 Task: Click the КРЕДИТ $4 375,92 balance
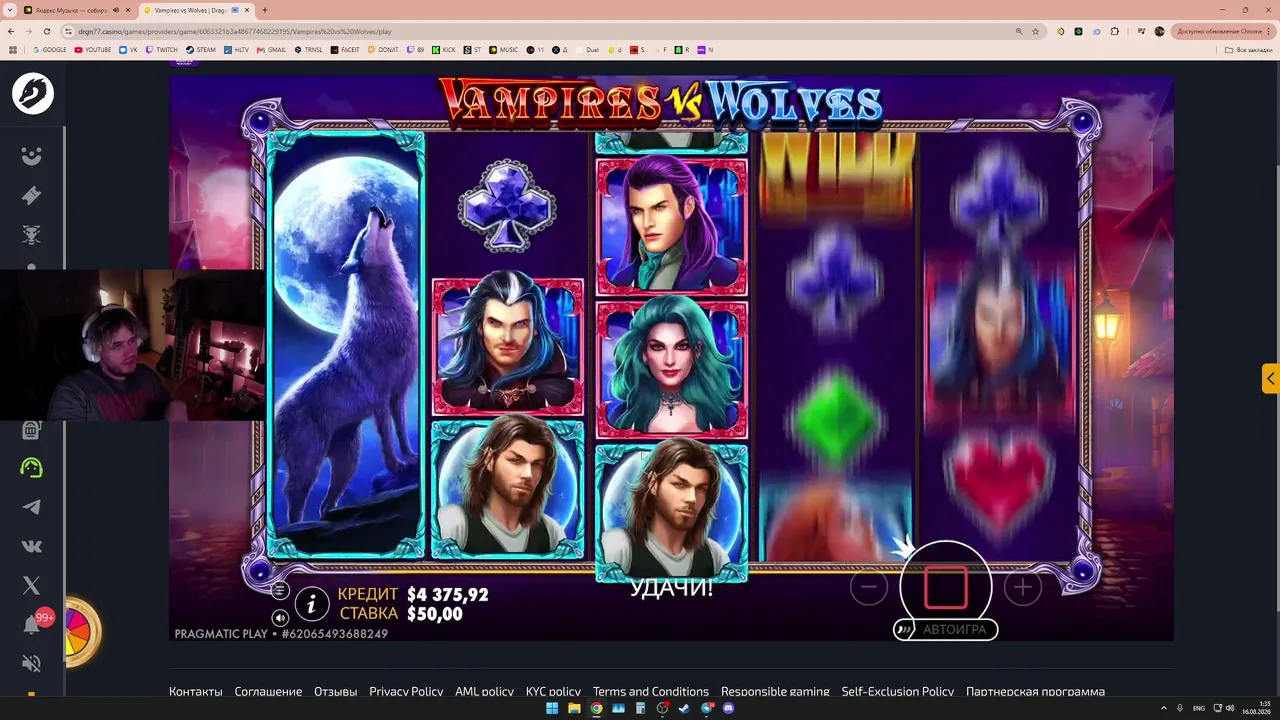(413, 594)
